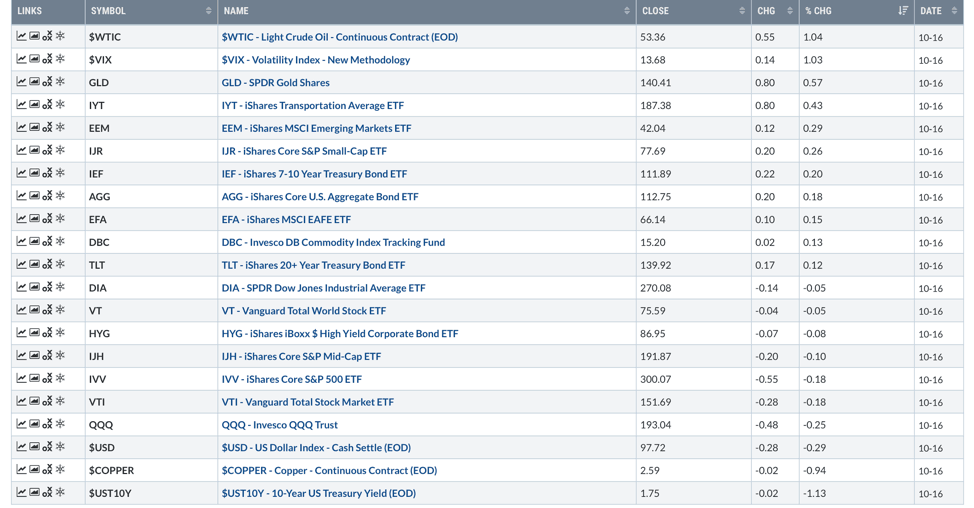Open $UST10Y 10-Year Treasury Yield link

coord(319,493)
